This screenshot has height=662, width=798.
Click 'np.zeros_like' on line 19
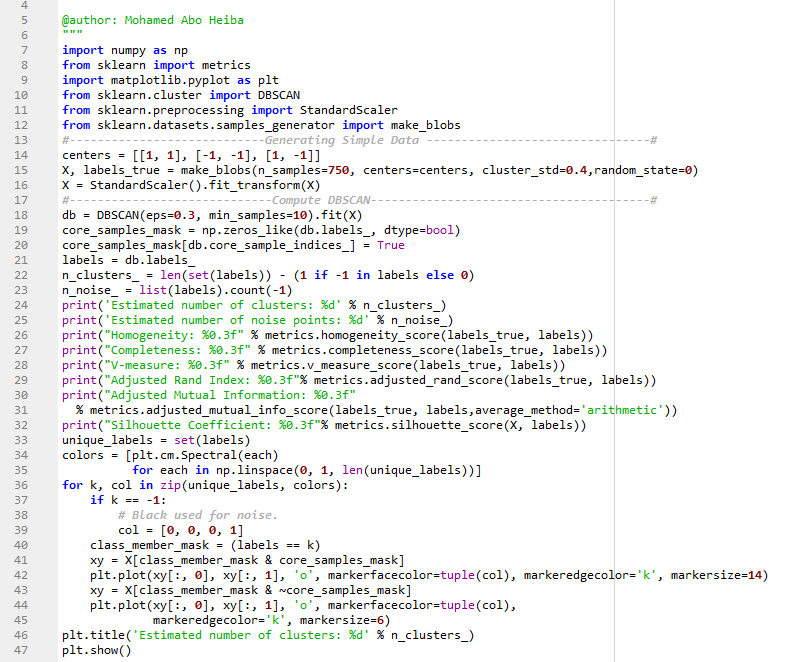pos(247,231)
